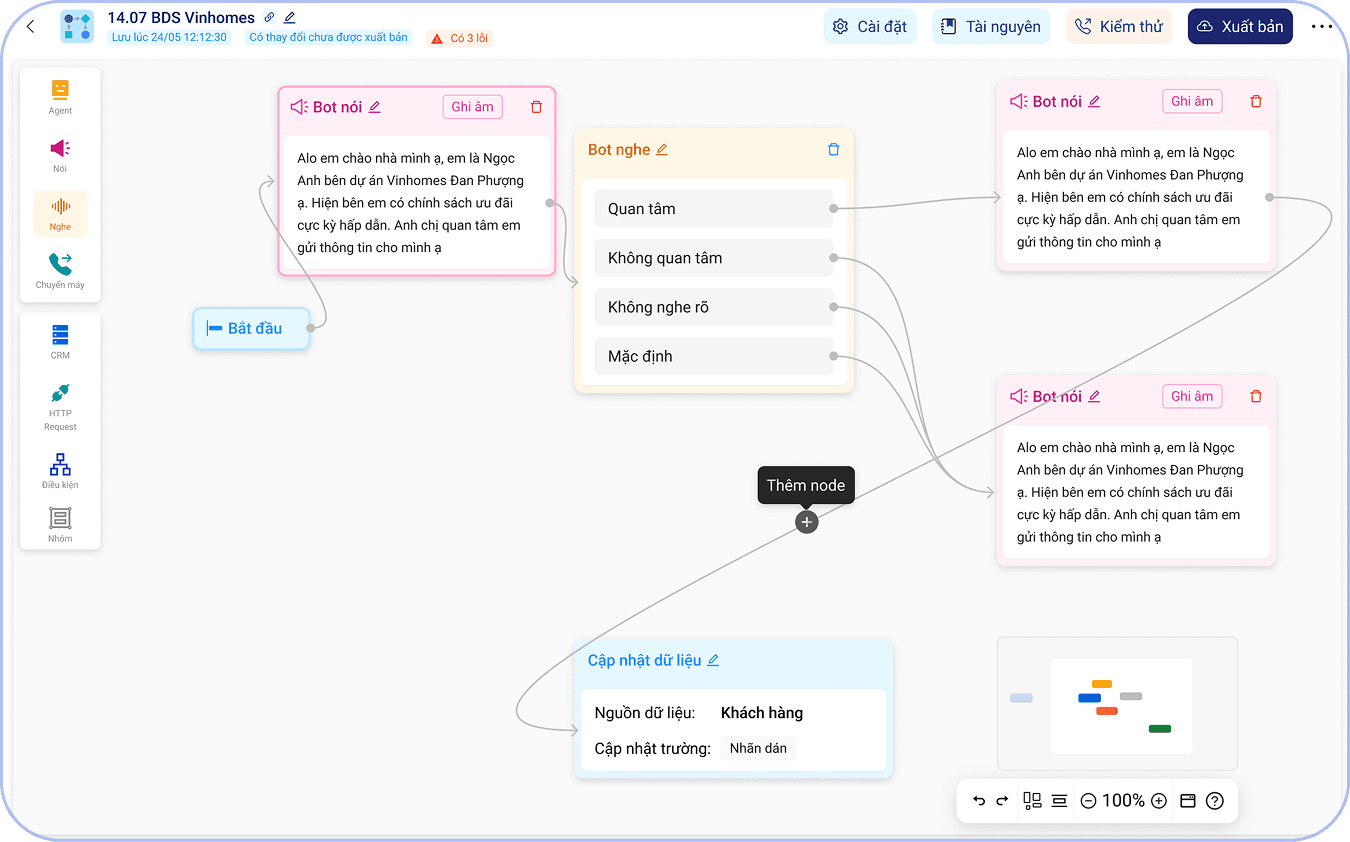The image size is (1350, 842).
Task: Pick the Điều kiện condition node
Action: [60, 470]
